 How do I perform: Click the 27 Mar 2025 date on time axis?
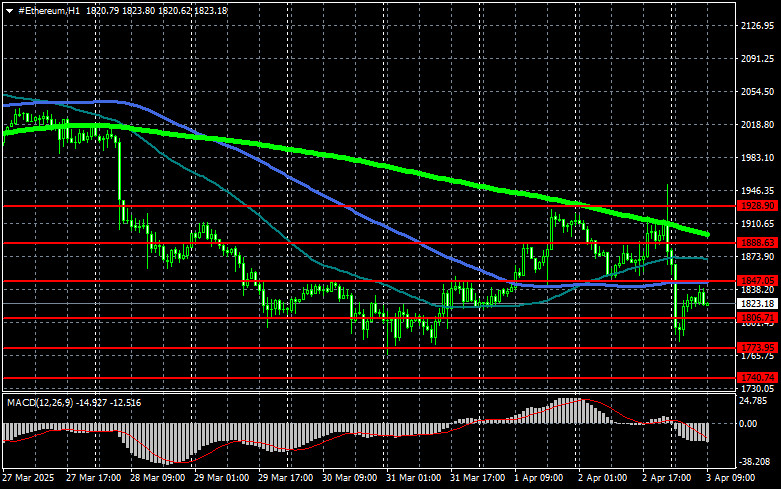(30, 480)
